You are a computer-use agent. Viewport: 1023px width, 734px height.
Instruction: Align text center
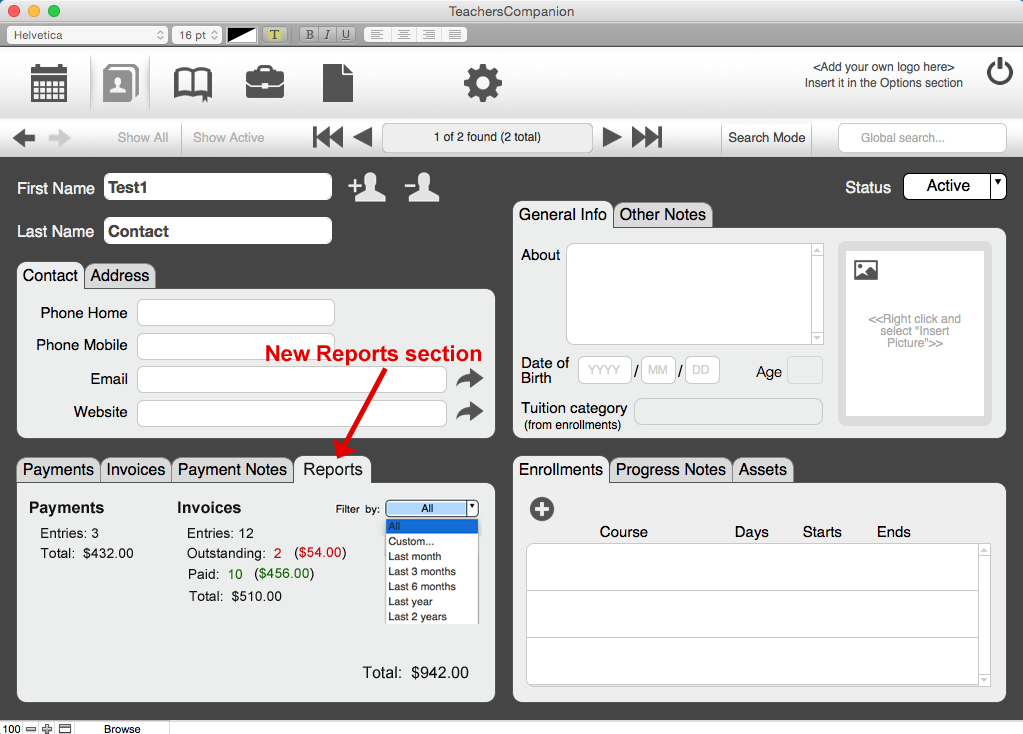[403, 35]
